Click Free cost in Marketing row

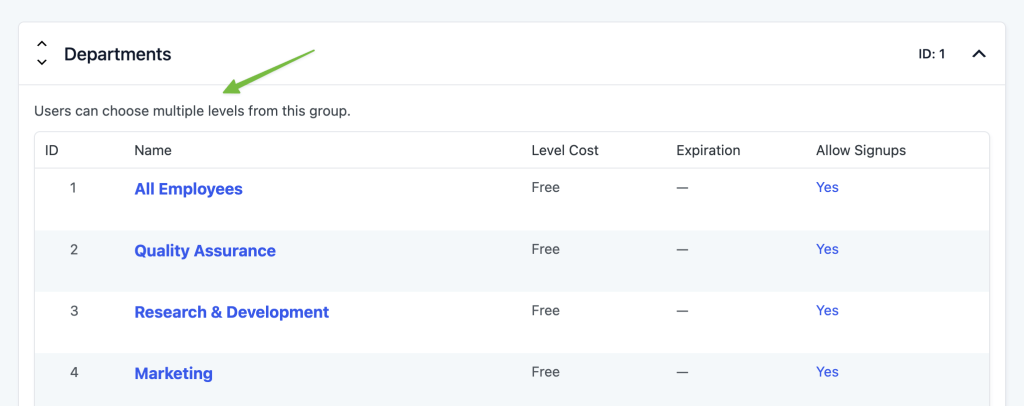tap(545, 371)
